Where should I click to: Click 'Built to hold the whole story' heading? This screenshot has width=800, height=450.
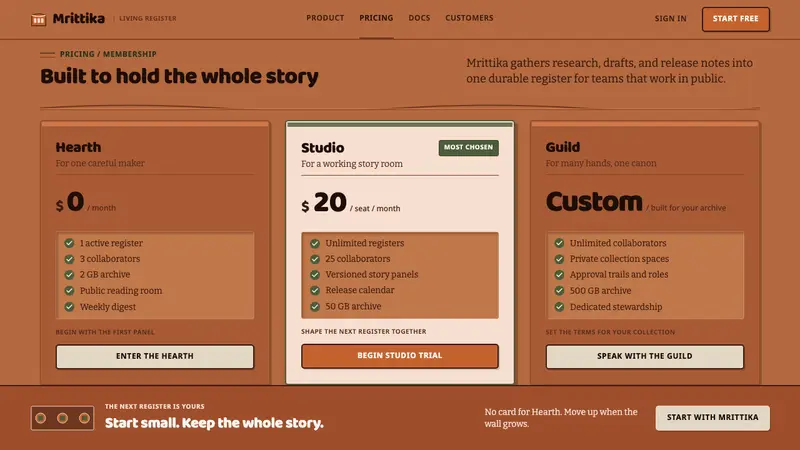point(179,77)
